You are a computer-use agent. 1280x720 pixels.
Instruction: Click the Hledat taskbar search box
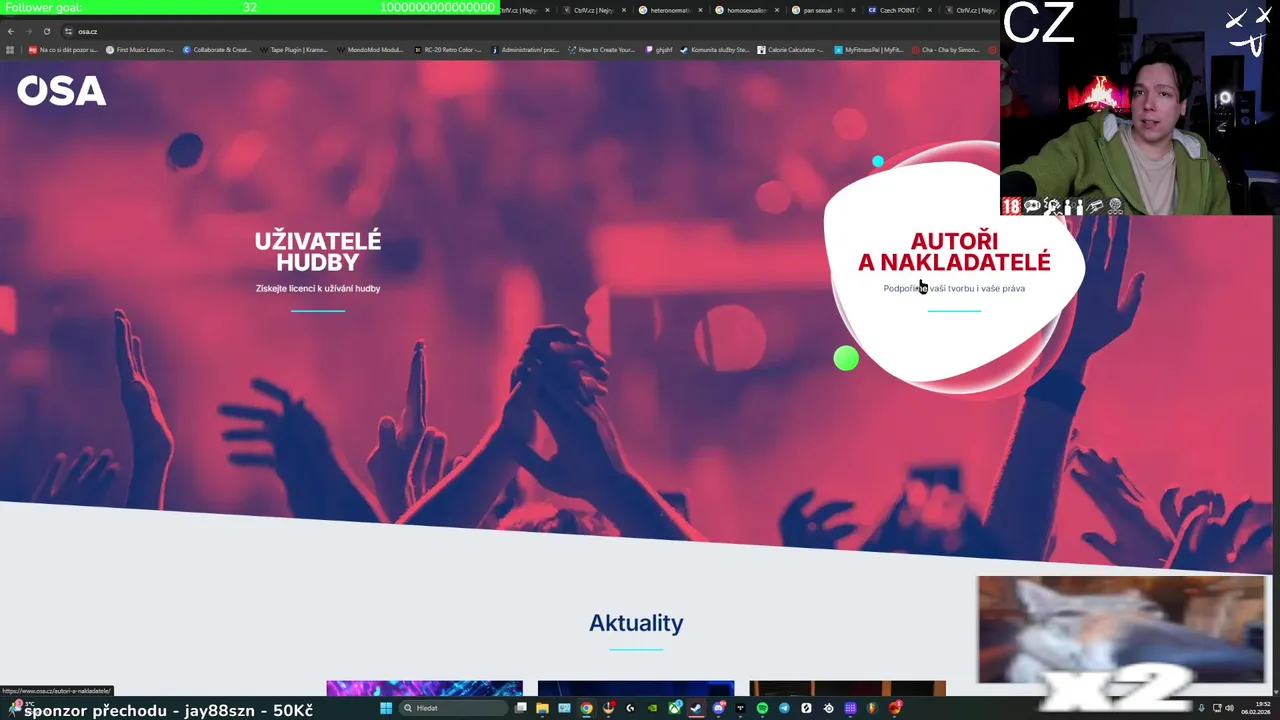coord(453,708)
